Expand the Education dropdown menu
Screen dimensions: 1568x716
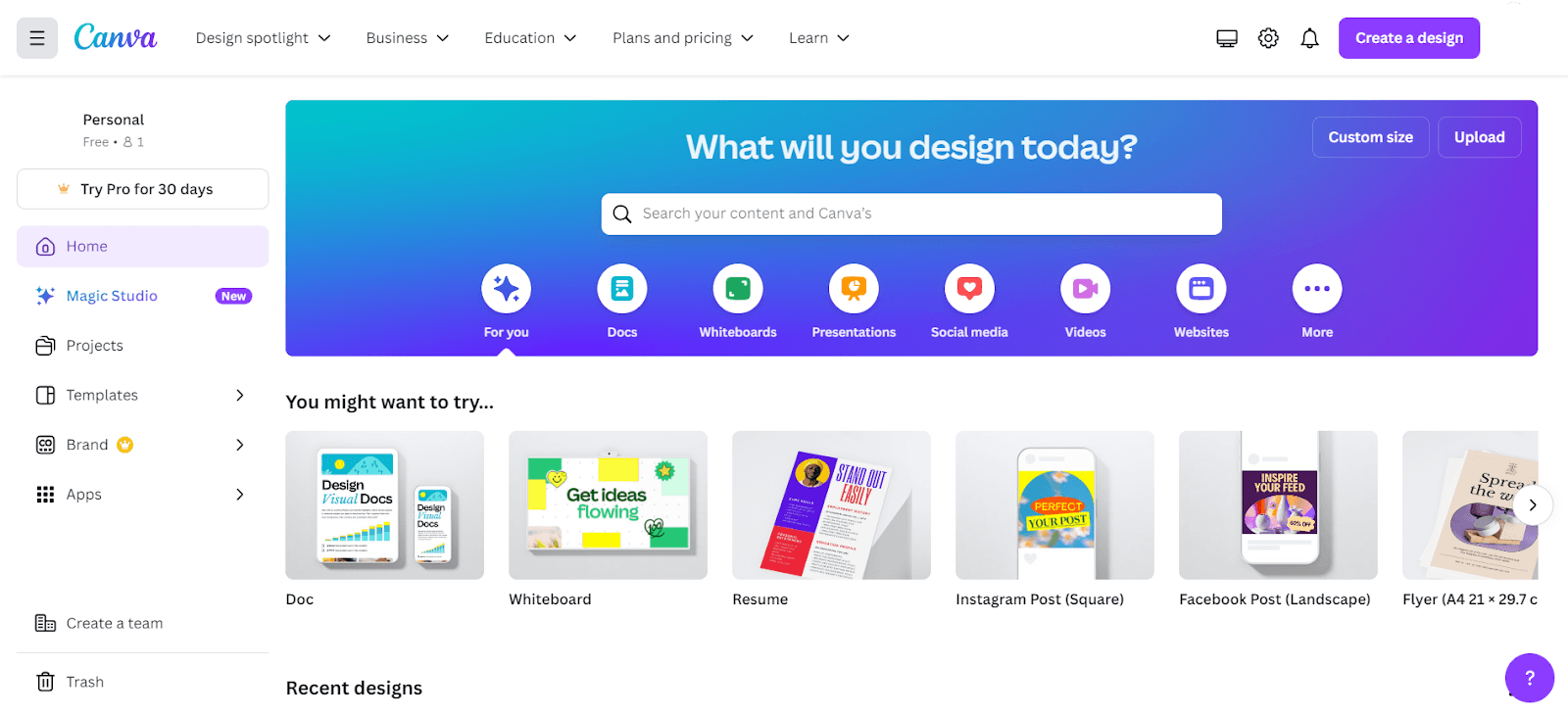click(530, 38)
